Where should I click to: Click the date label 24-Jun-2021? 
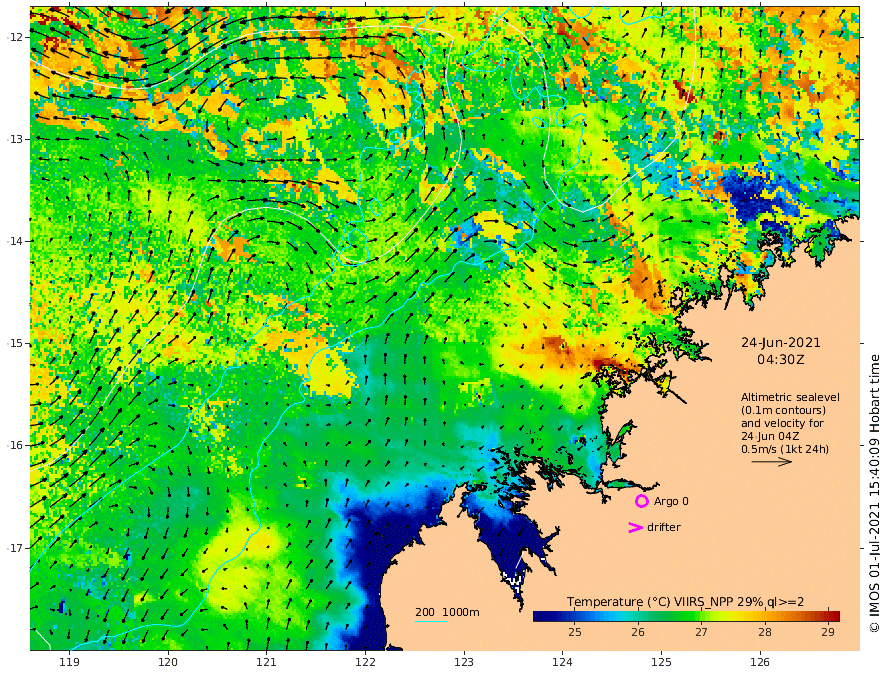[x=781, y=343]
